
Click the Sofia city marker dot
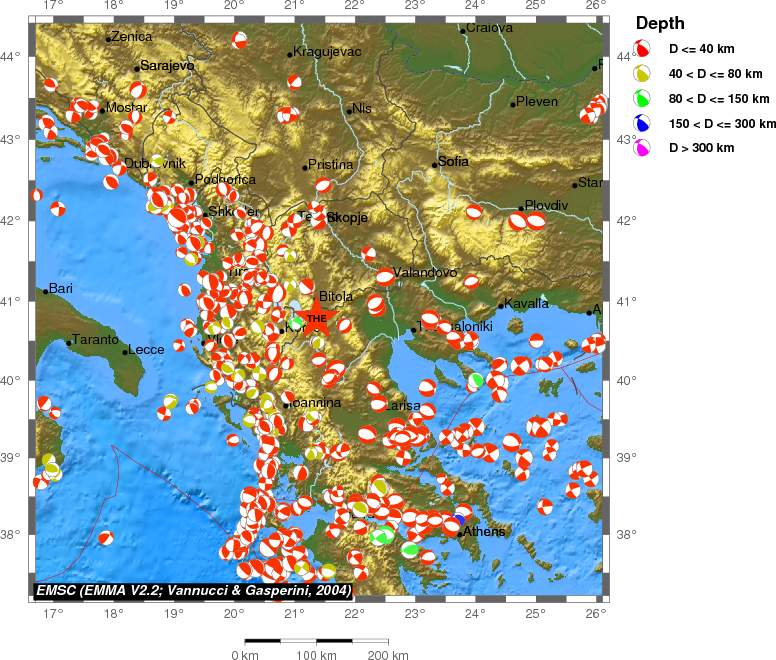(435, 165)
